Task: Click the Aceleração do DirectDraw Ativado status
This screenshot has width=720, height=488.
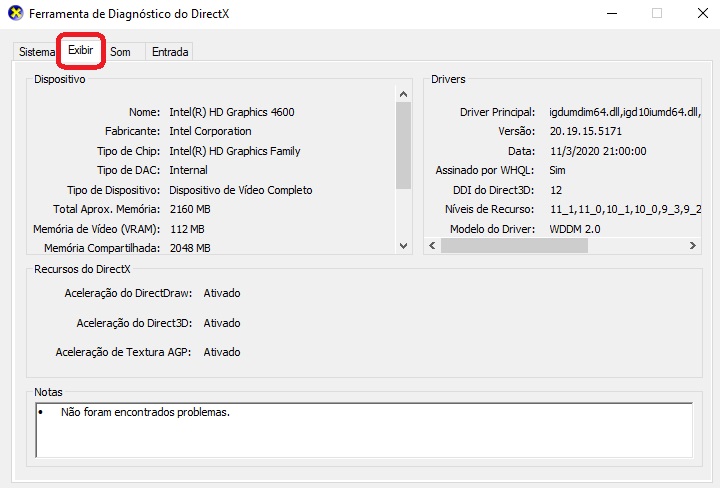Action: tap(221, 293)
